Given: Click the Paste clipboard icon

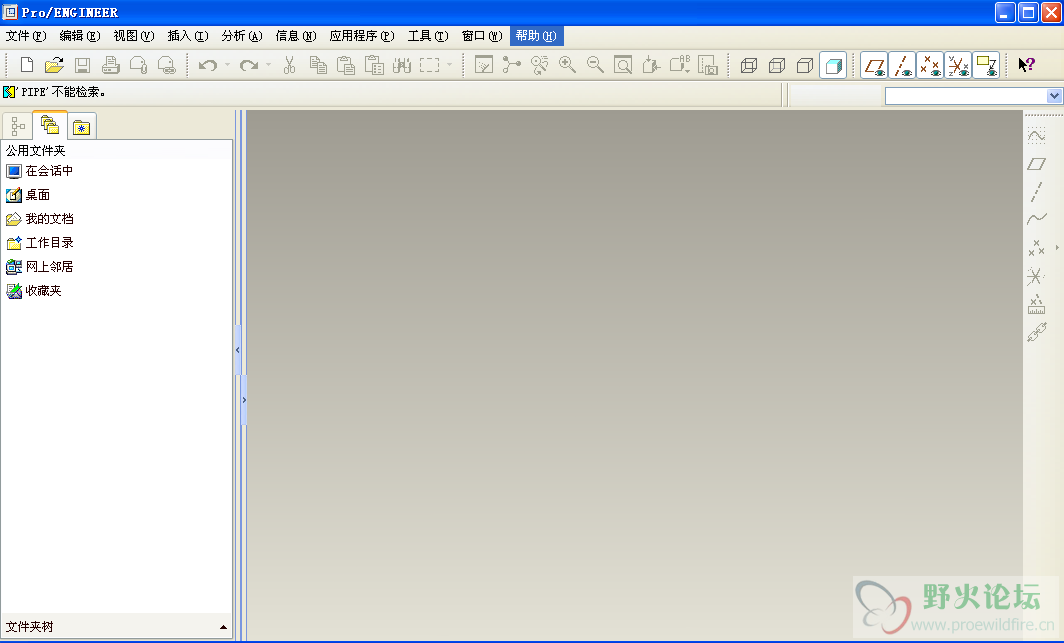Looking at the screenshot, I should 346,65.
